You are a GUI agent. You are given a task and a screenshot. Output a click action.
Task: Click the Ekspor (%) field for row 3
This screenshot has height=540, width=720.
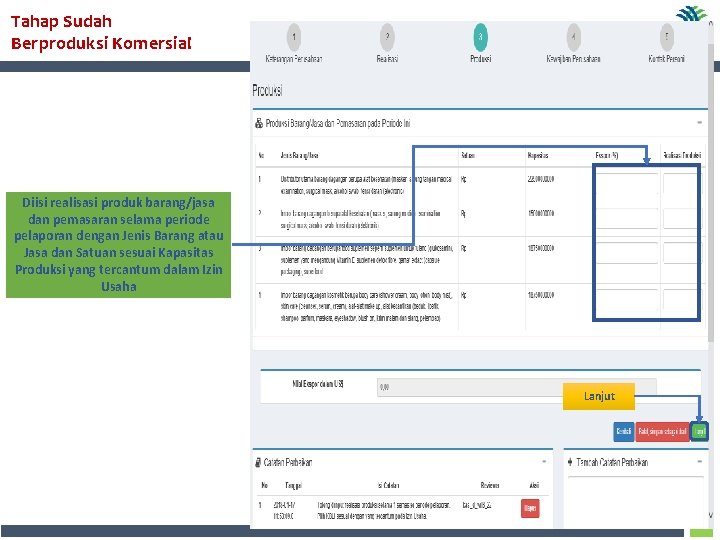[626, 253]
